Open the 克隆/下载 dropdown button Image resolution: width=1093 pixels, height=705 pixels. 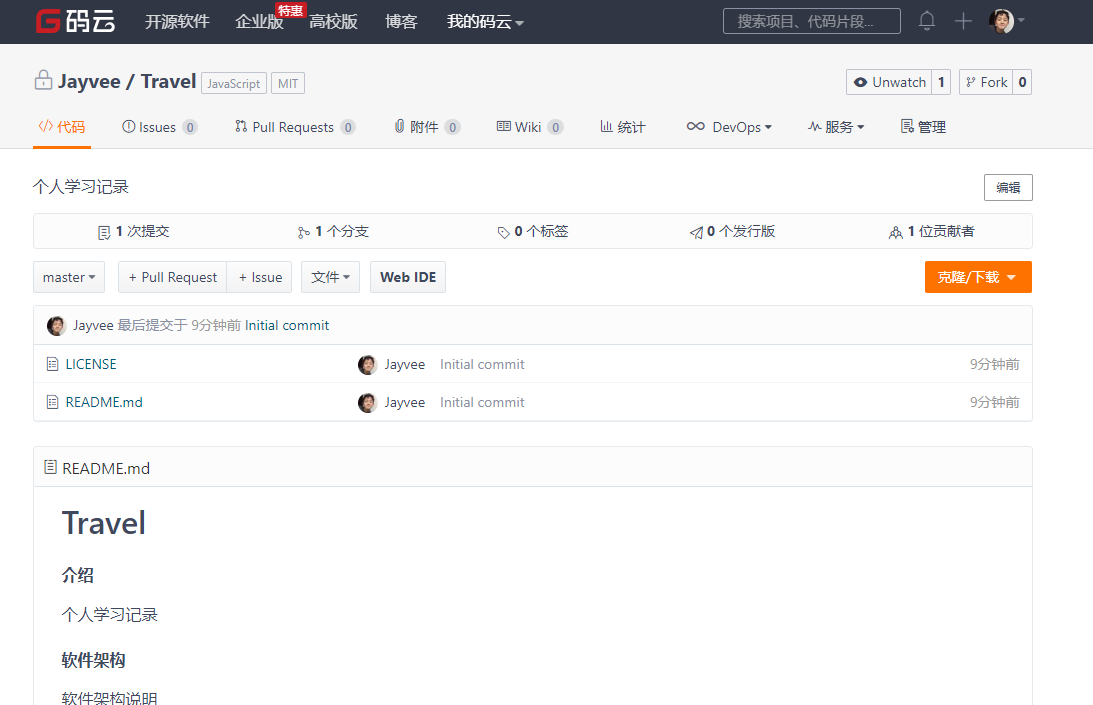click(978, 277)
